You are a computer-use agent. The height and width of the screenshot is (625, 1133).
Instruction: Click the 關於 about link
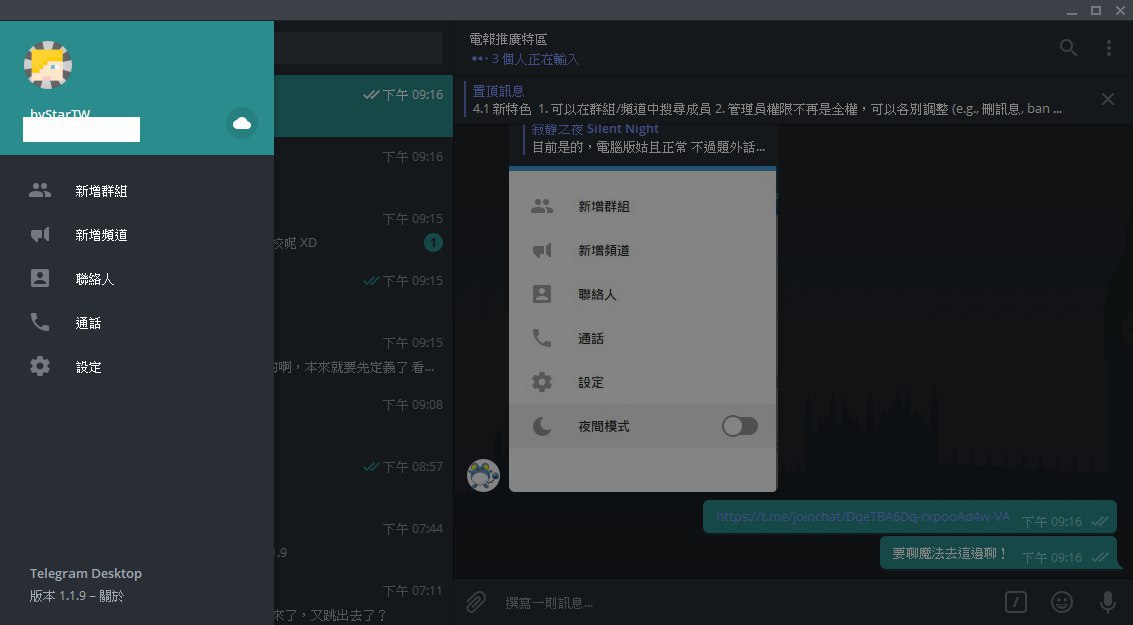pos(112,596)
